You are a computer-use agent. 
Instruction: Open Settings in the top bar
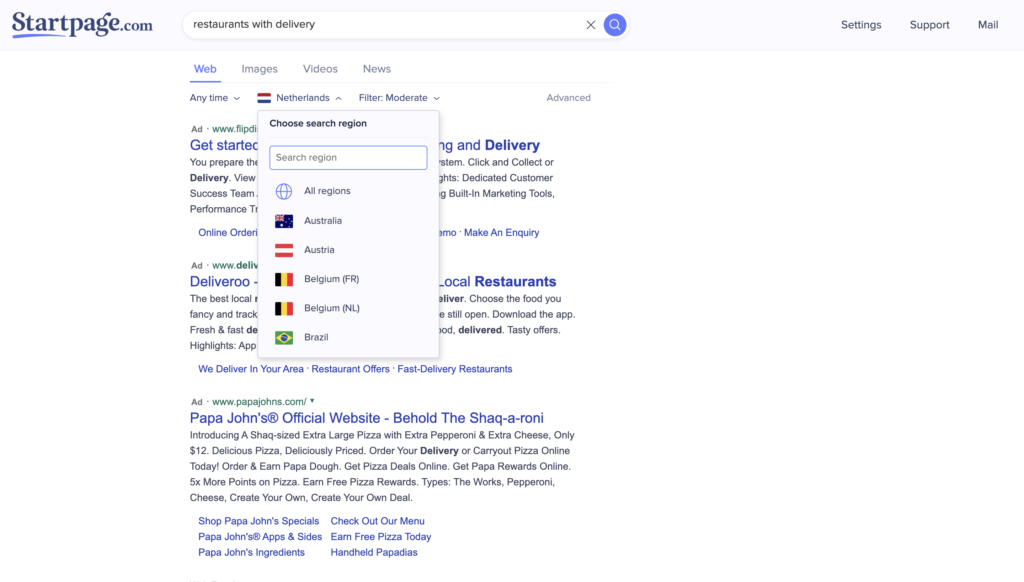(861, 25)
